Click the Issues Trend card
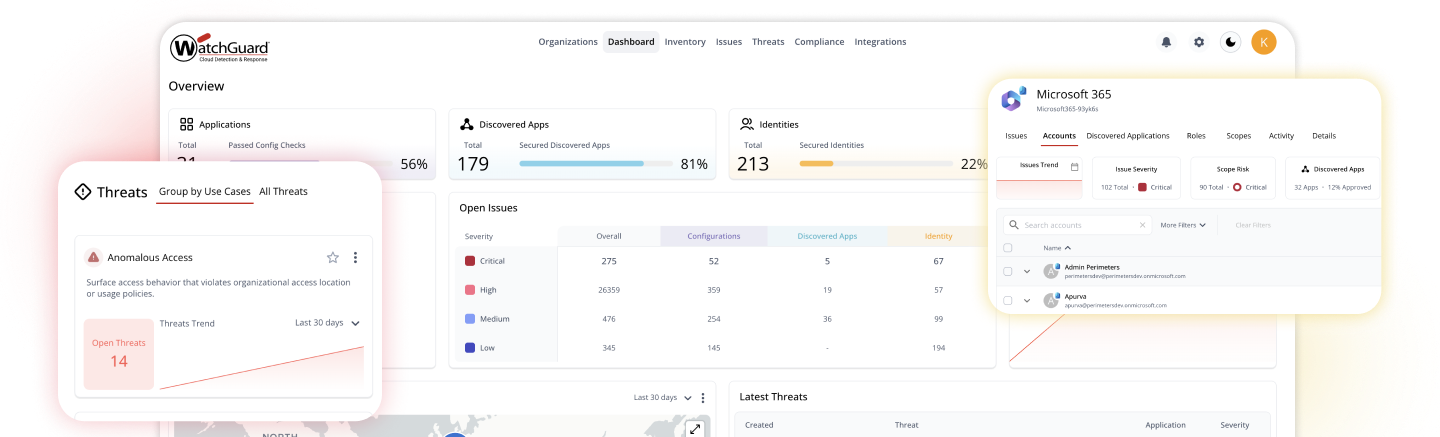The height and width of the screenshot is (437, 1440). pyautogui.click(x=1039, y=178)
